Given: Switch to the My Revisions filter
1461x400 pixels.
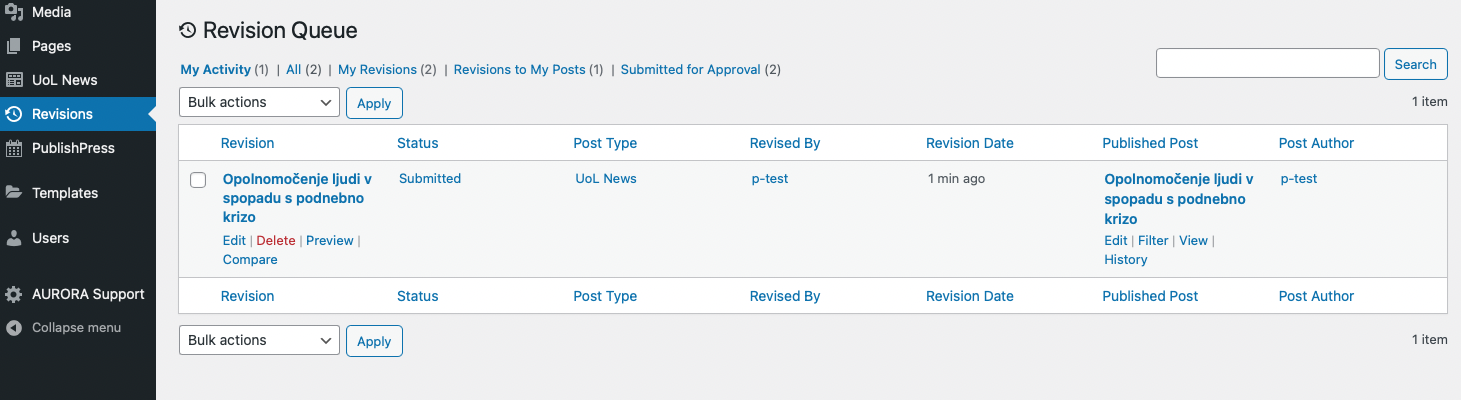Looking at the screenshot, I should (x=377, y=70).
